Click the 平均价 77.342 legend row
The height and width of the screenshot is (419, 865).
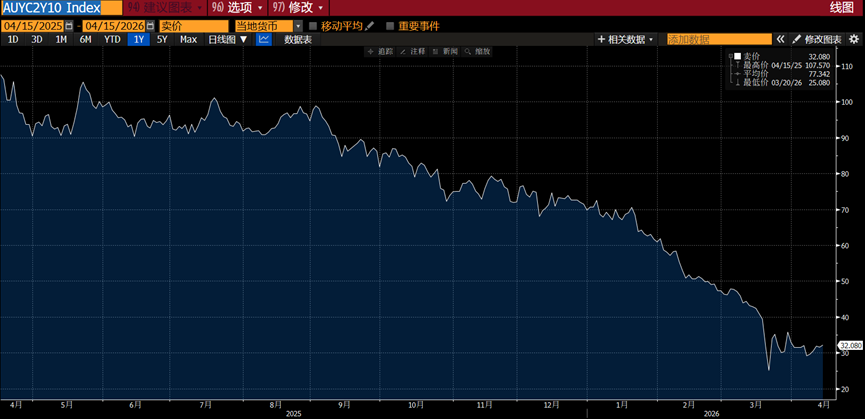[x=783, y=74]
